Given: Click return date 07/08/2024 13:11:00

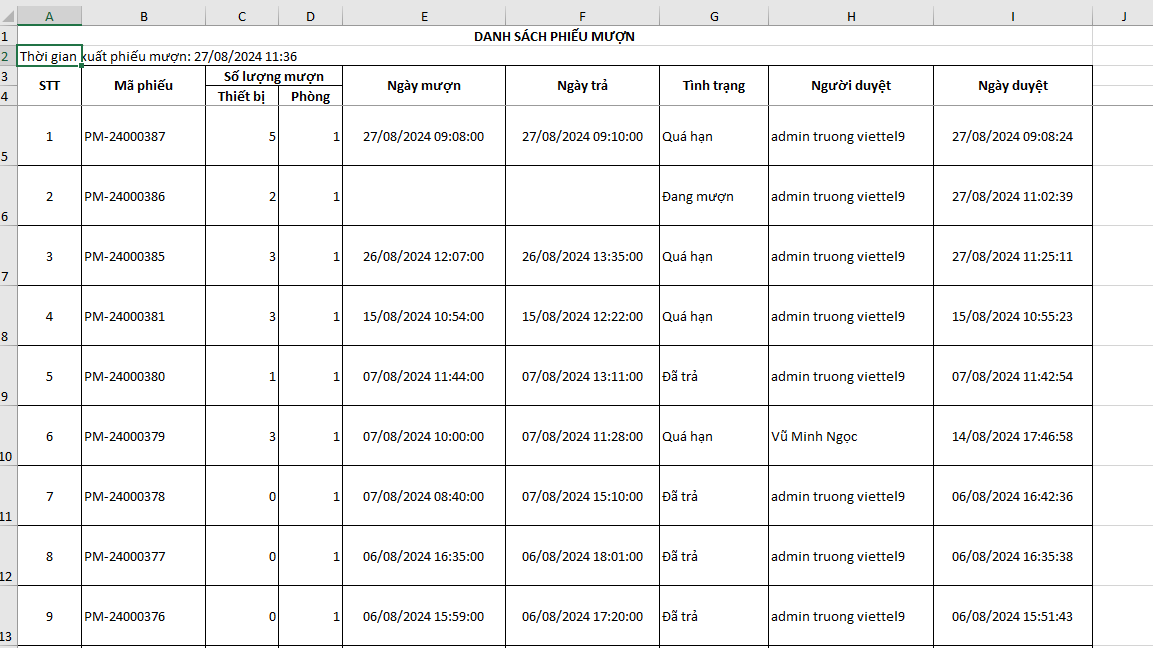Looking at the screenshot, I should point(582,376).
